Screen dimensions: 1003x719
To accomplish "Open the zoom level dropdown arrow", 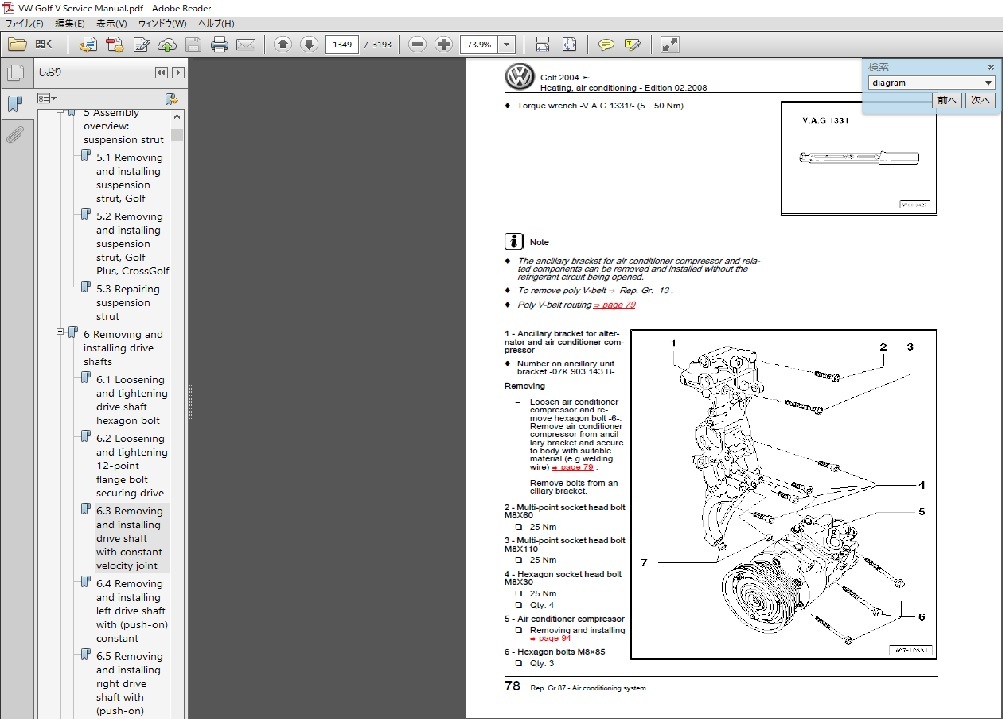I will coord(507,44).
